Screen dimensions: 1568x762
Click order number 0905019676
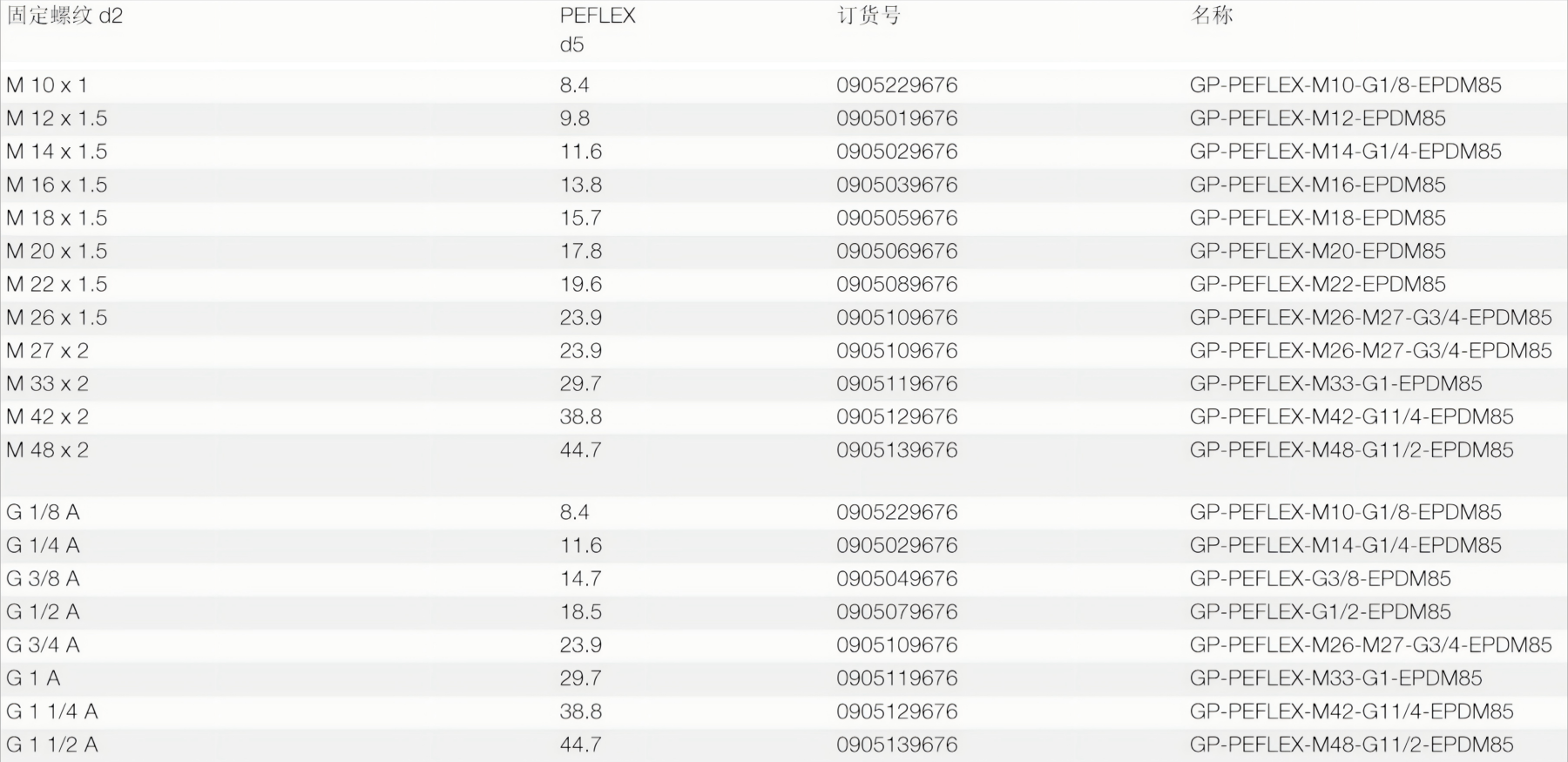click(896, 118)
